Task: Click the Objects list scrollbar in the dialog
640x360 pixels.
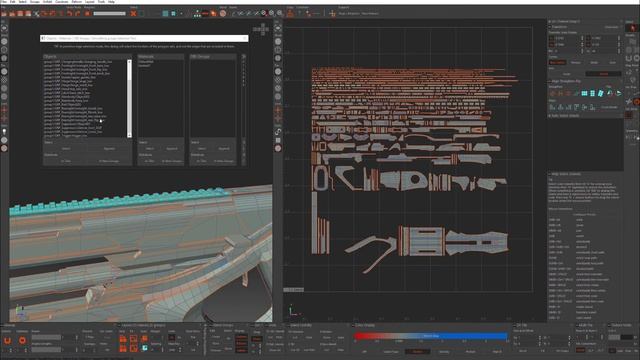Action: pyautogui.click(x=129, y=98)
